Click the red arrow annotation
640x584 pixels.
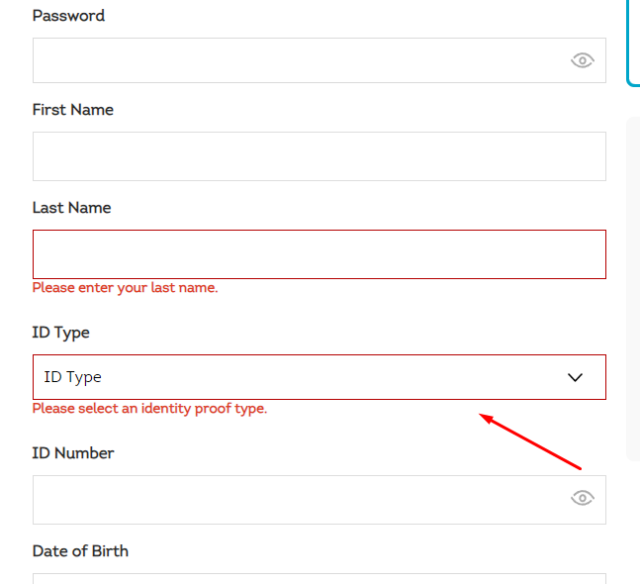530,442
